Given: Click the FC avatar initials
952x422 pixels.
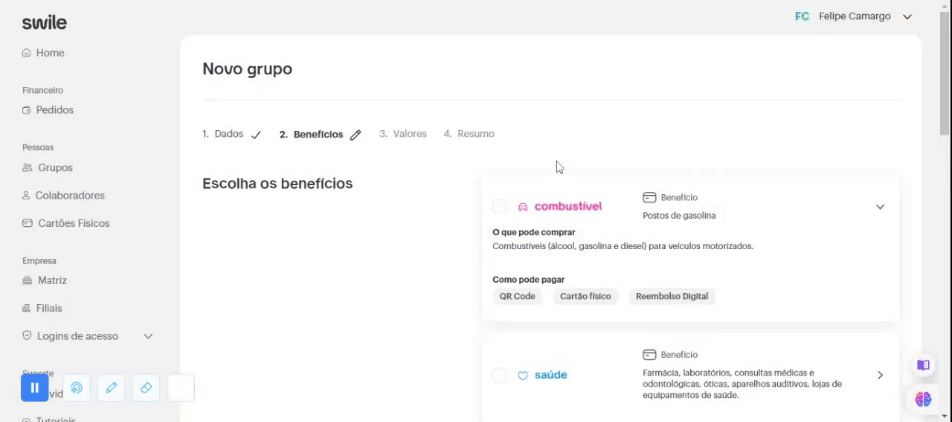Looking at the screenshot, I should point(802,16).
